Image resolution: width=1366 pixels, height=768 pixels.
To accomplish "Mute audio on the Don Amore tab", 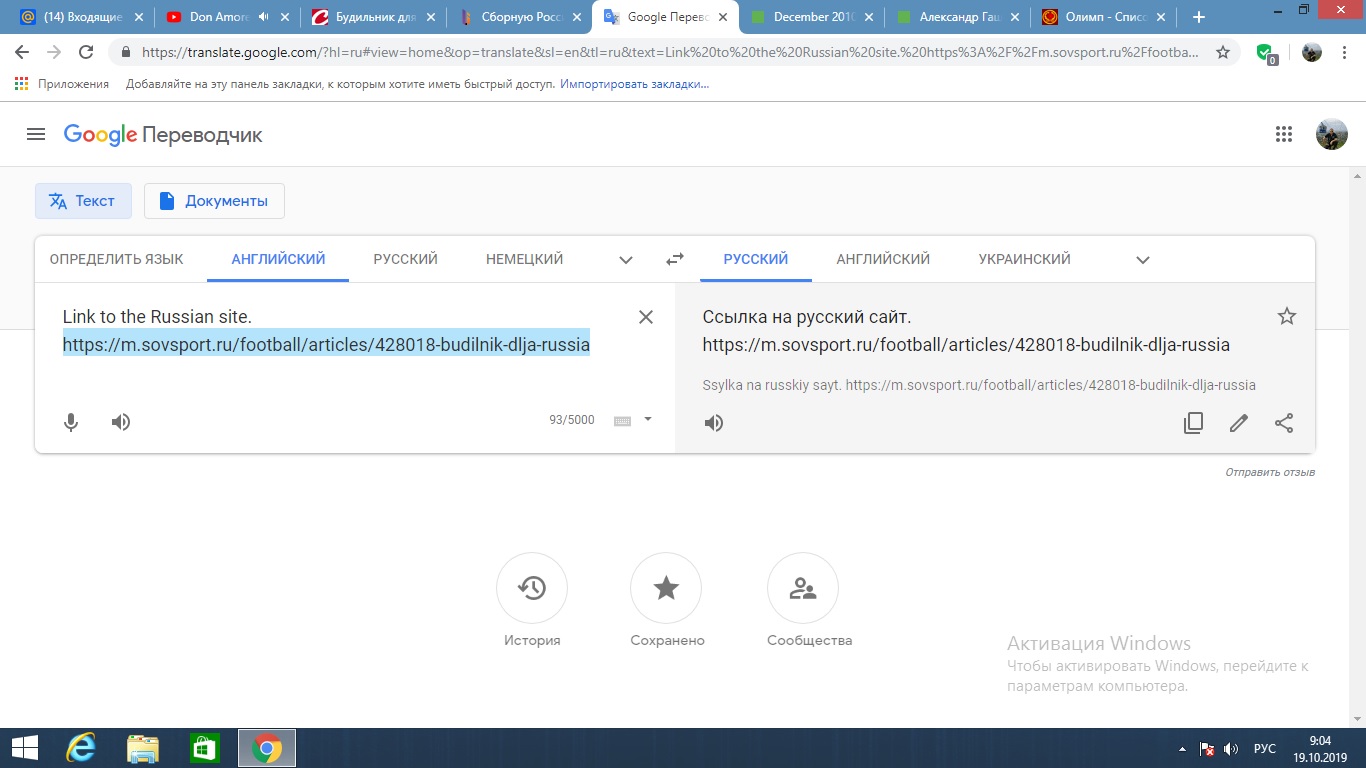I will pos(264,17).
